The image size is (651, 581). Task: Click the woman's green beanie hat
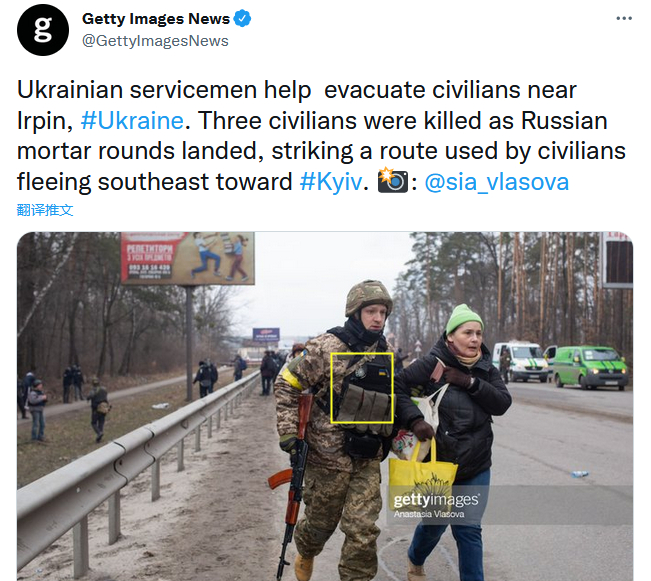464,319
